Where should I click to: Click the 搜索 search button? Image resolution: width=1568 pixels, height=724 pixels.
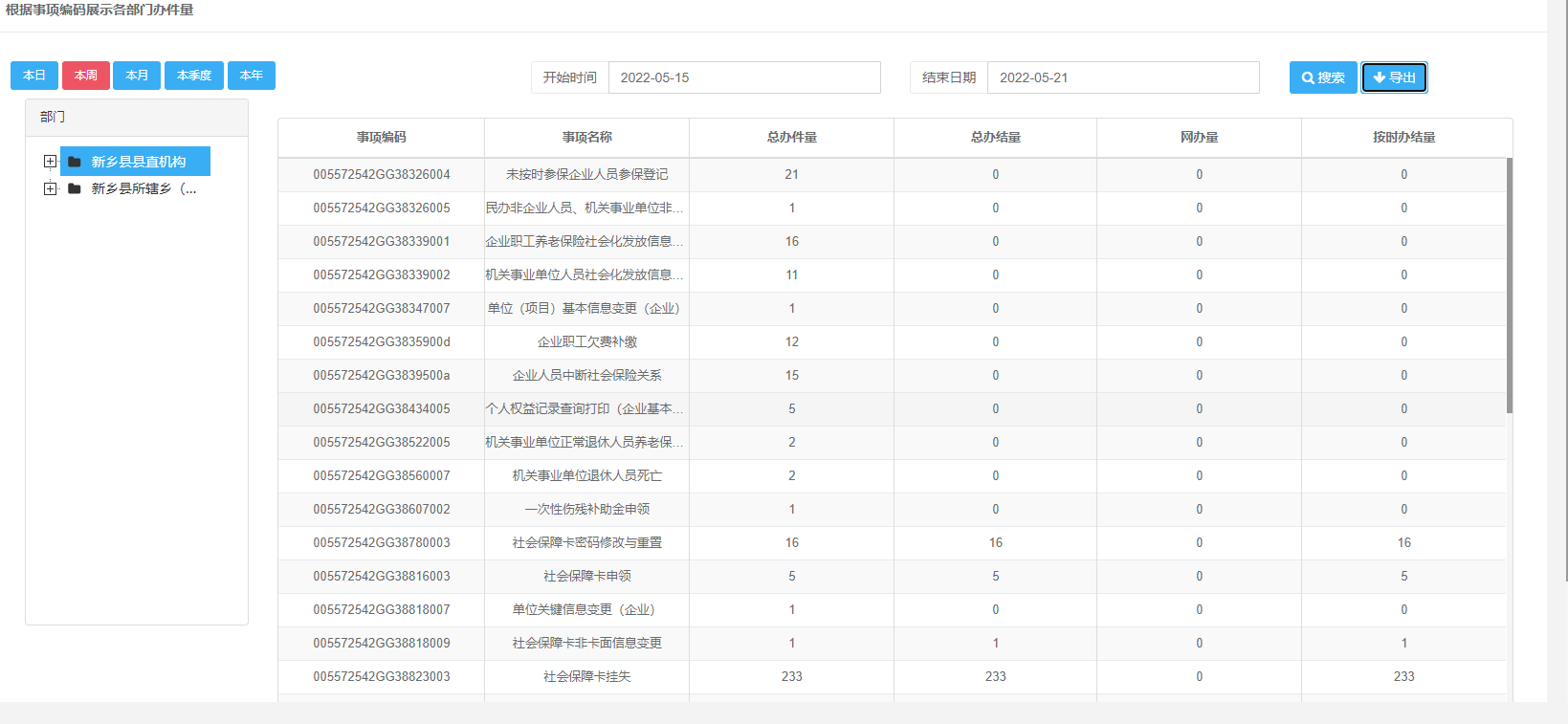click(x=1323, y=77)
